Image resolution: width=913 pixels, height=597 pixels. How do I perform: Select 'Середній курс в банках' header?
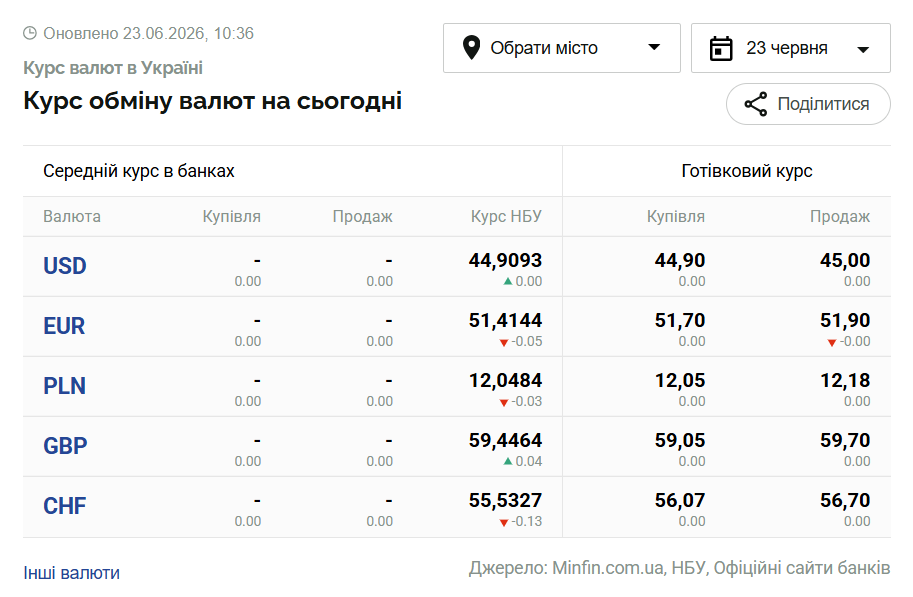(x=139, y=171)
